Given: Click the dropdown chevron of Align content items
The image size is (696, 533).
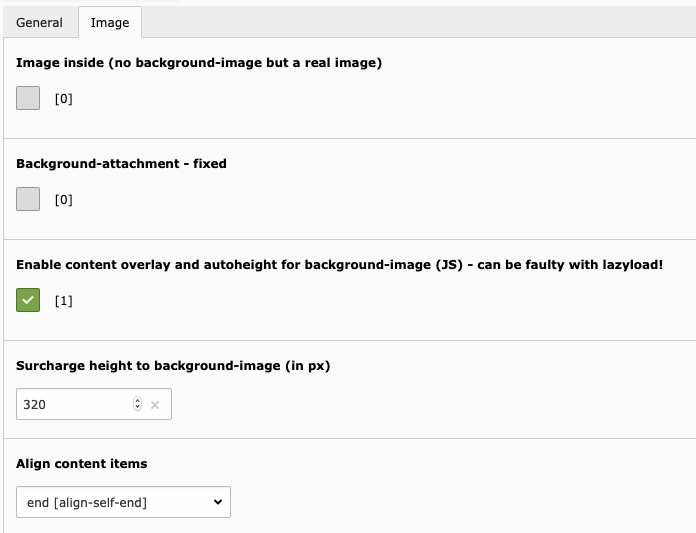Looking at the screenshot, I should tap(218, 502).
